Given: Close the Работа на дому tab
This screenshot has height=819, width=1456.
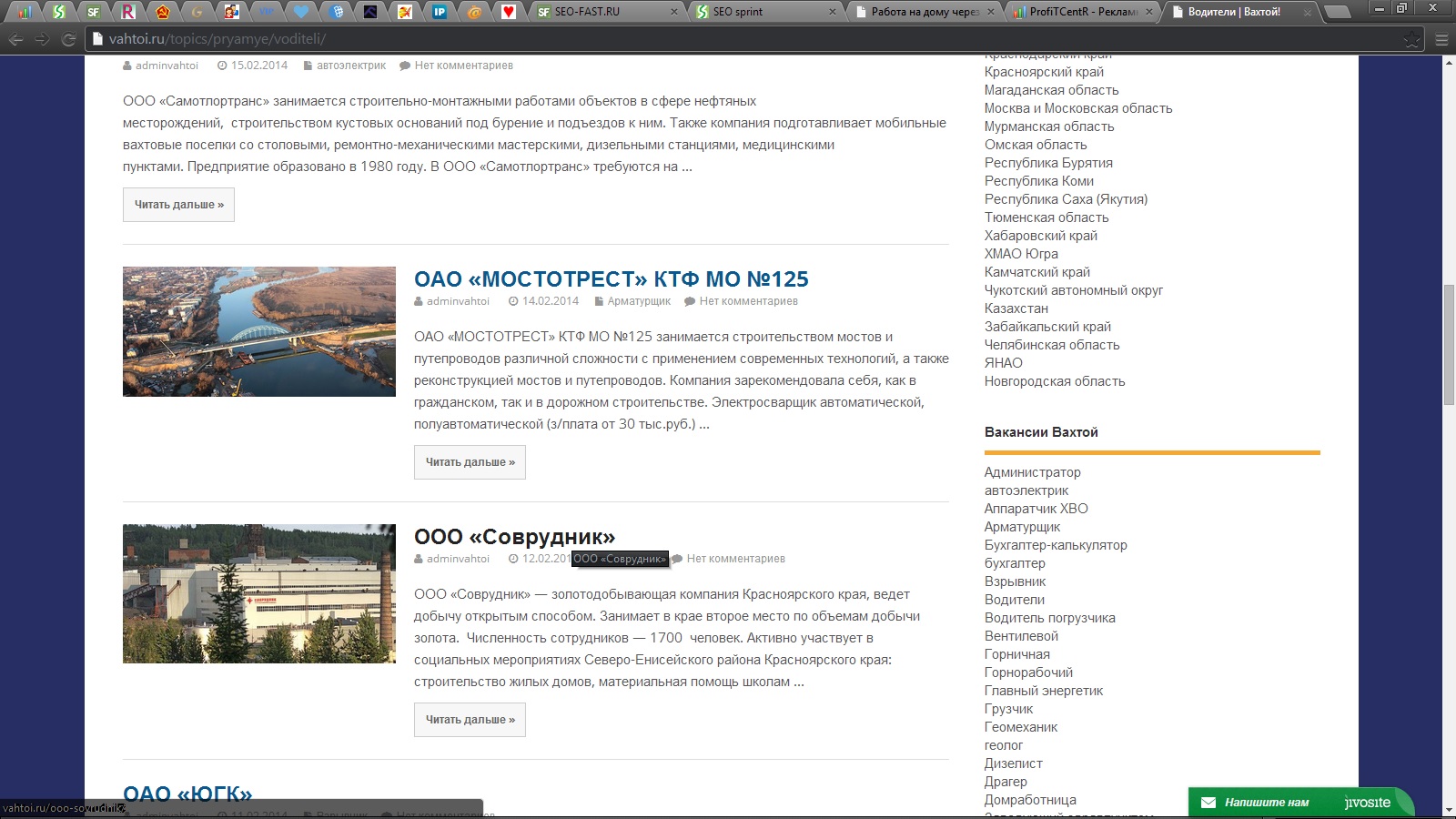Looking at the screenshot, I should (x=992, y=12).
